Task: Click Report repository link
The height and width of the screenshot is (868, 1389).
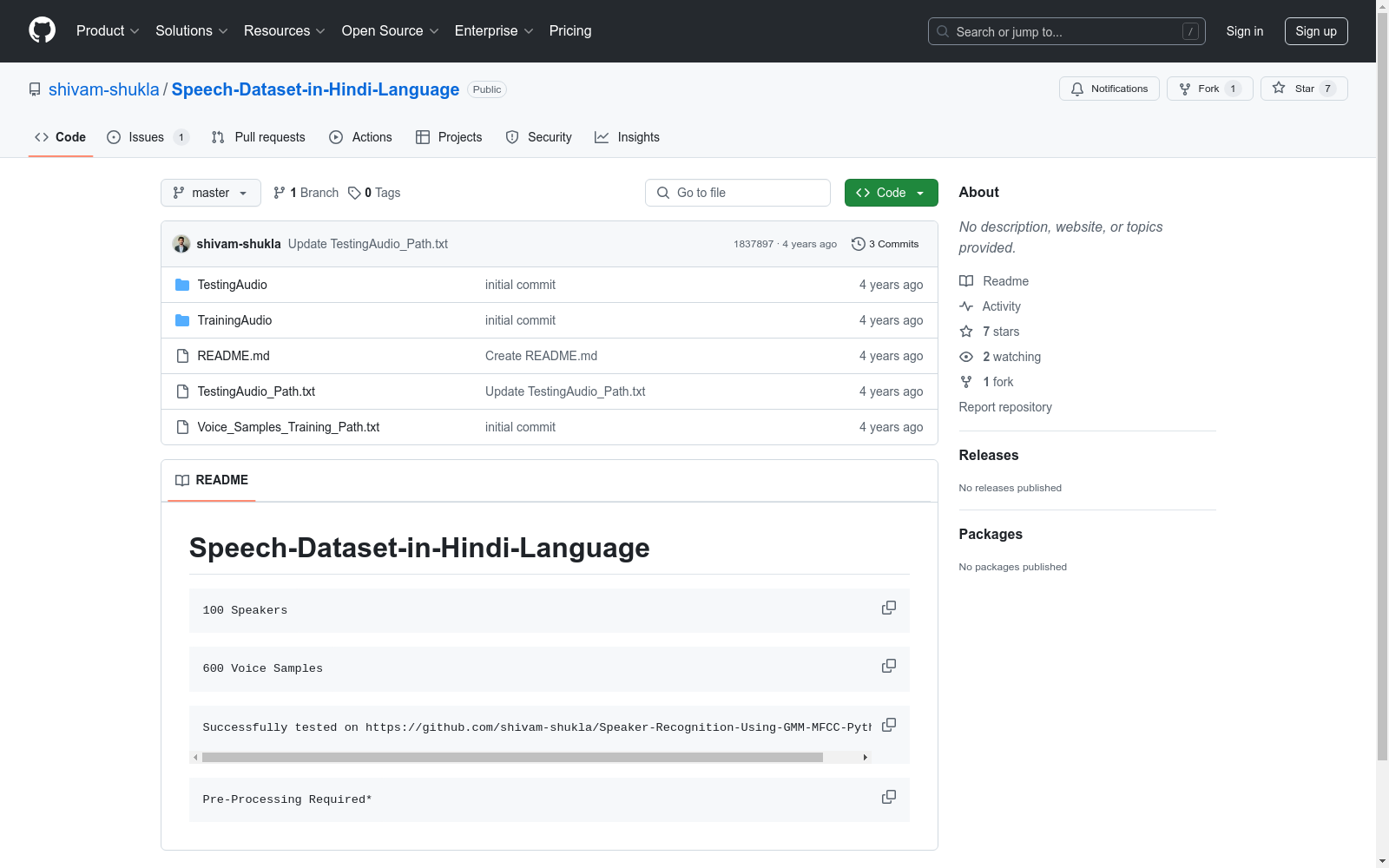Action: (x=1005, y=407)
